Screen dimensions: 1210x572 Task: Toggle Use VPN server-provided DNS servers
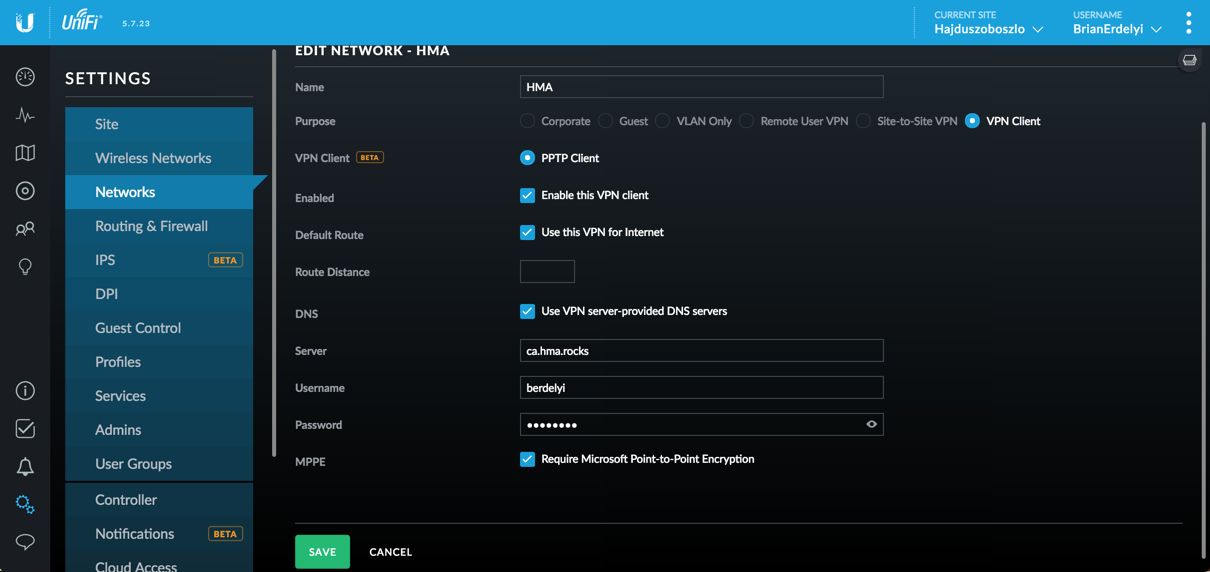(527, 312)
